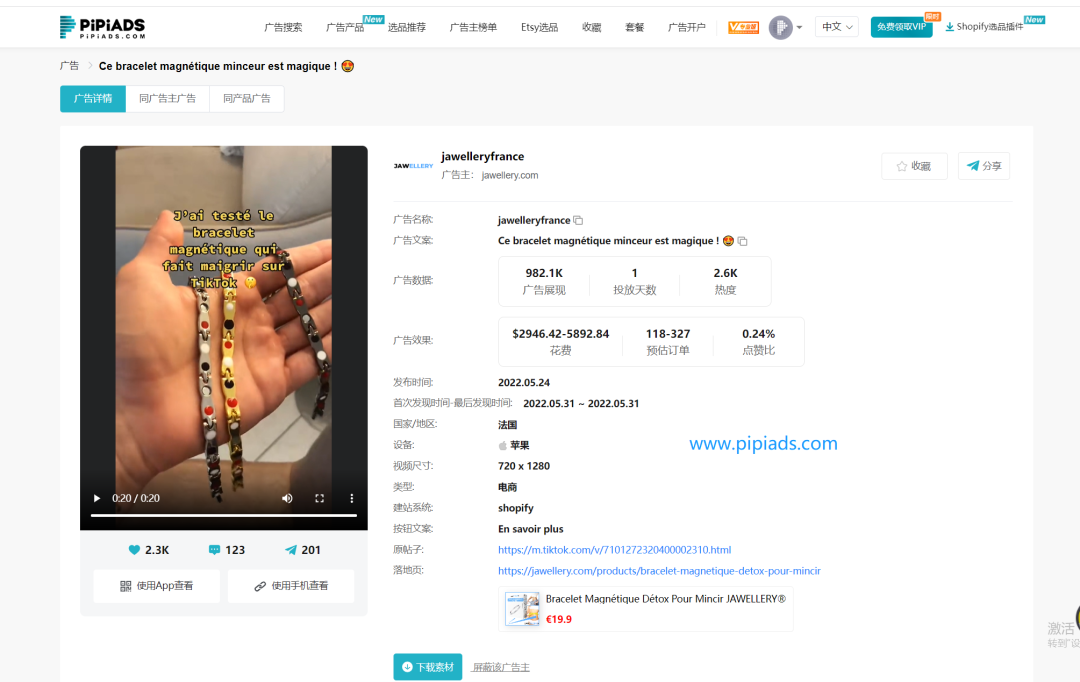The width and height of the screenshot is (1080, 682).
Task: Switch to 同广告主广告 tab
Action: (167, 99)
